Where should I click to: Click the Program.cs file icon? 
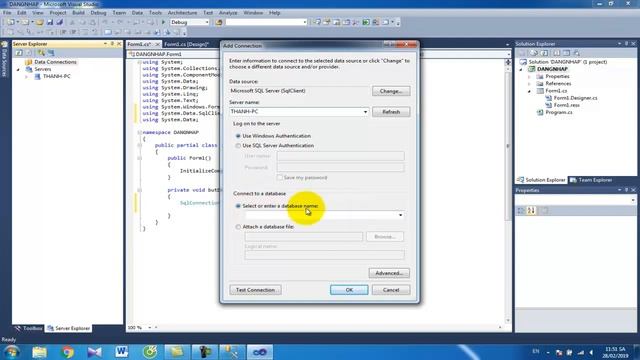[540, 112]
